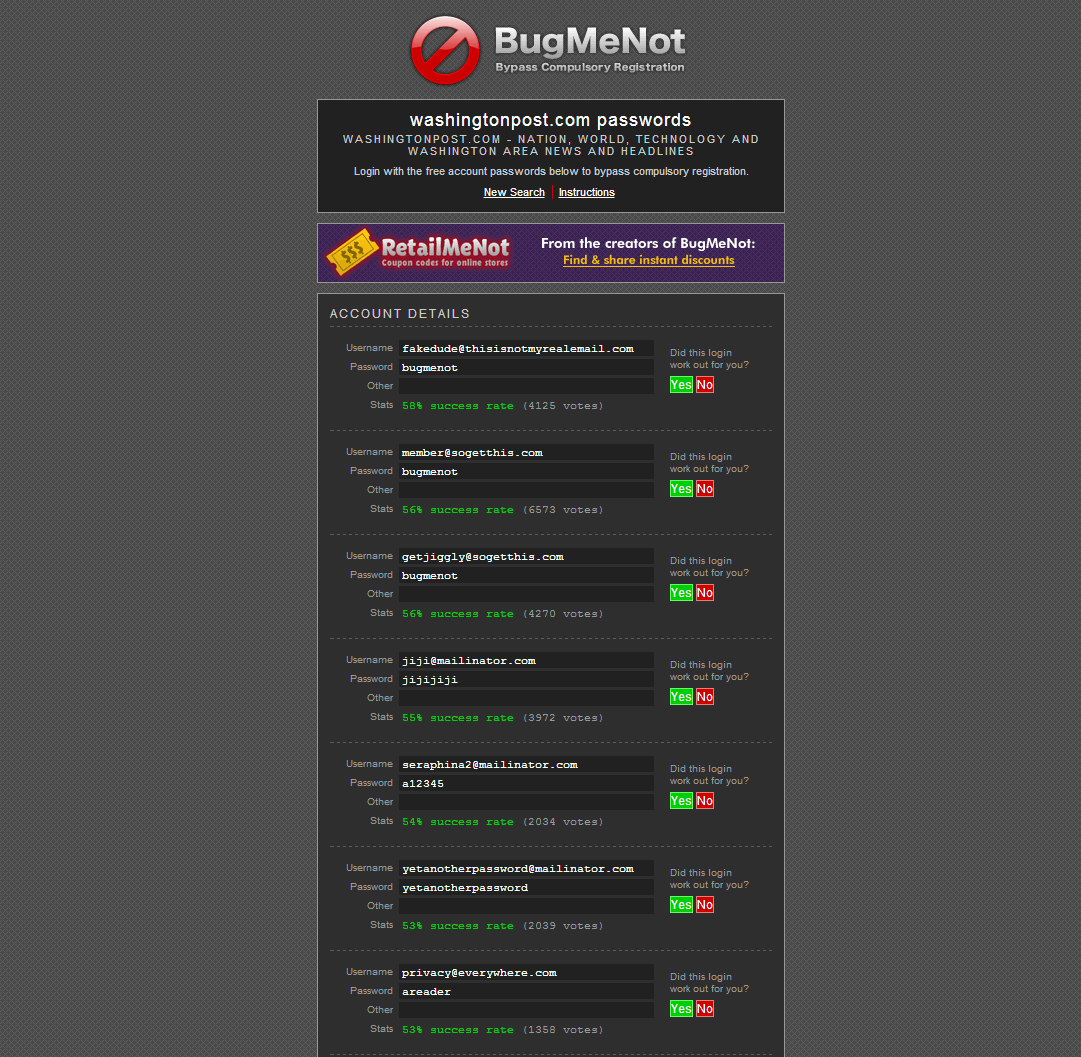Click the ACCOUNT DETAILS heading
The width and height of the screenshot is (1081, 1057).
click(x=400, y=314)
